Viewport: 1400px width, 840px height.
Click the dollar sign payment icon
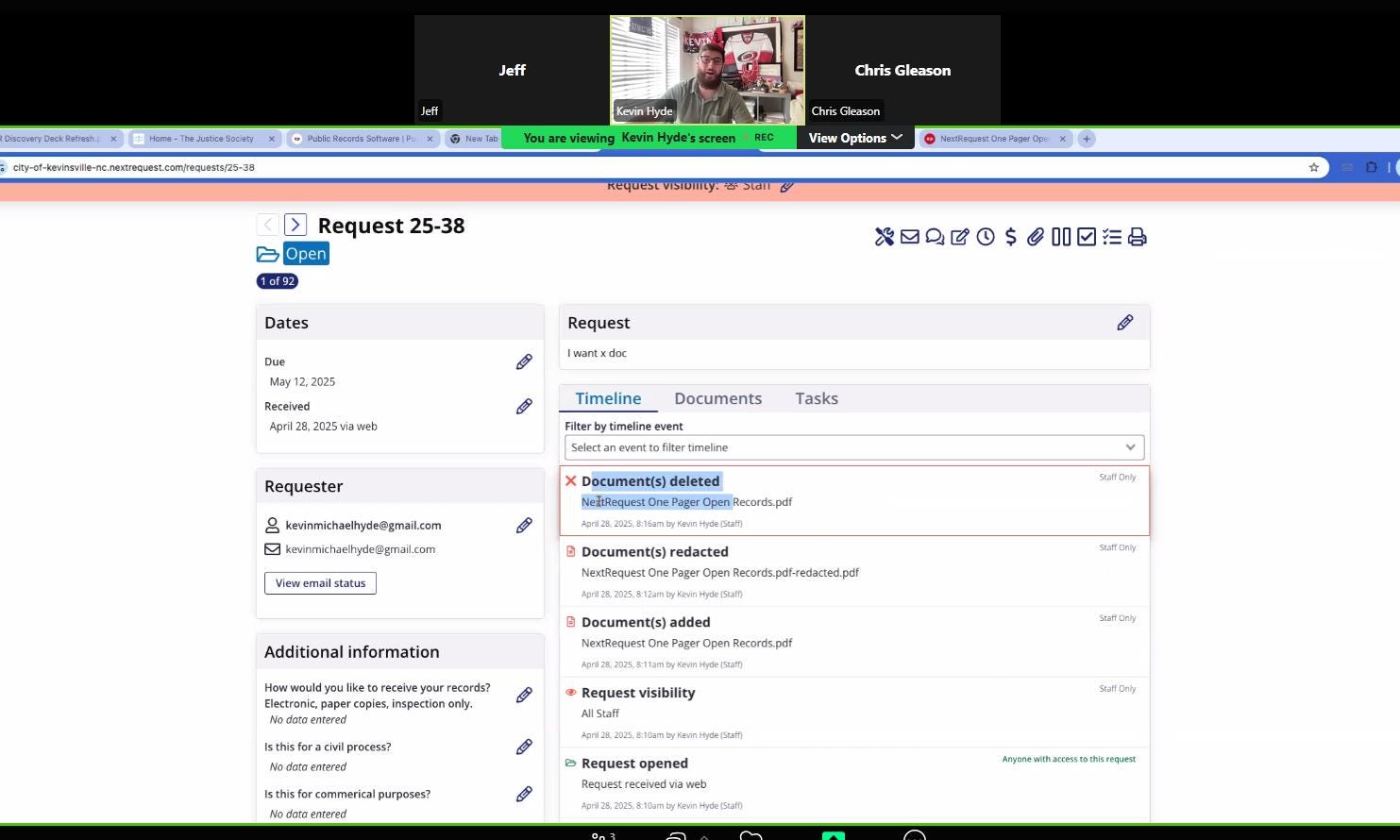[1011, 237]
